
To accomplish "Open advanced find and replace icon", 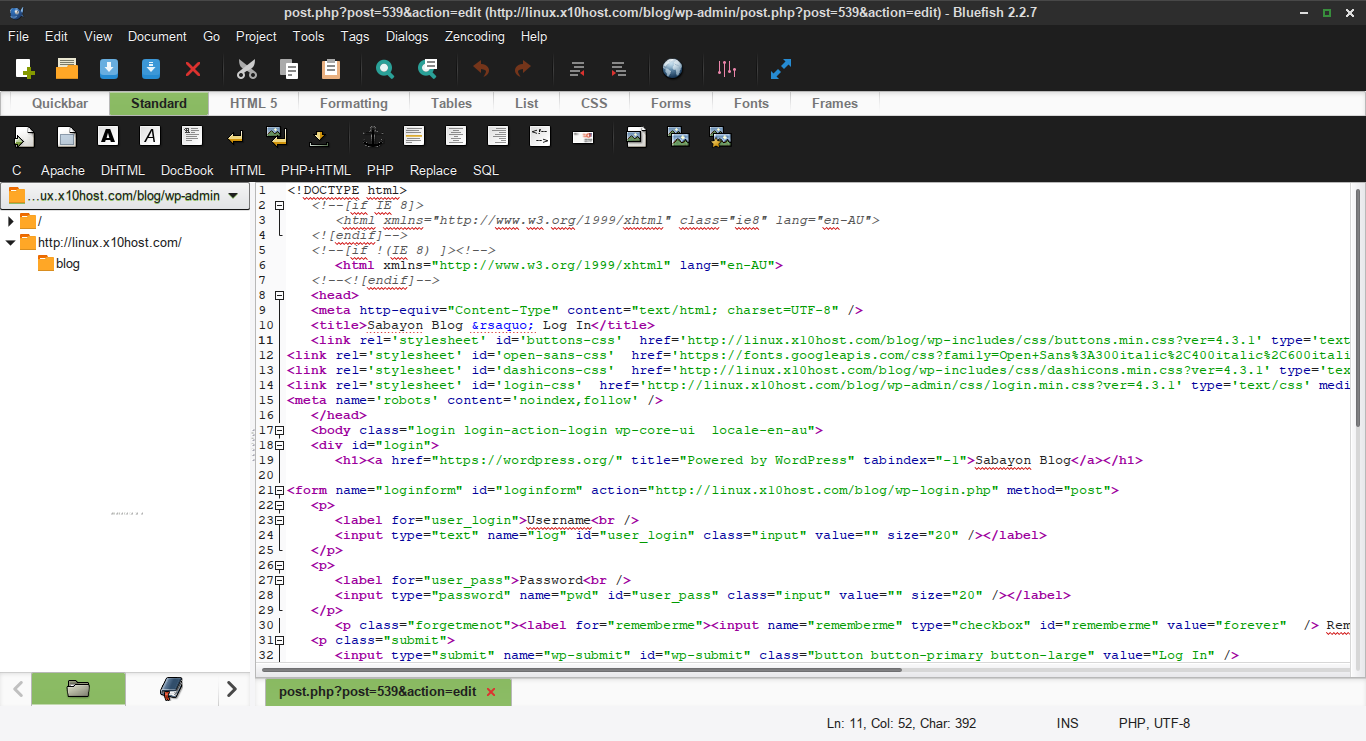I will click(427, 69).
